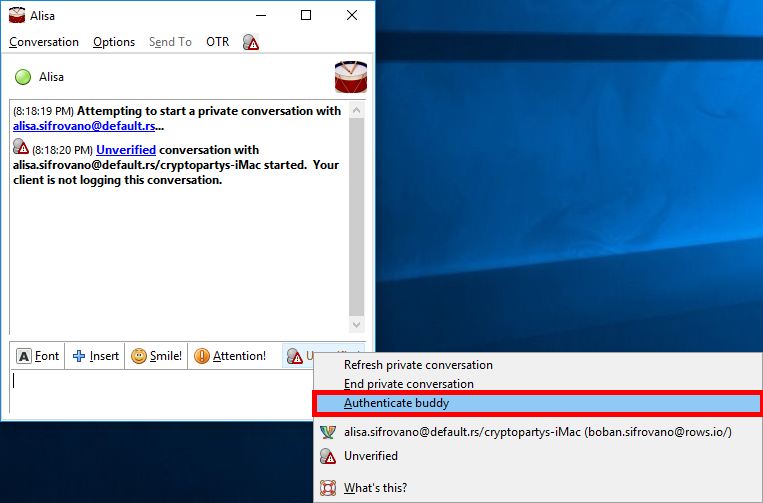Open the Options menu

[114, 42]
